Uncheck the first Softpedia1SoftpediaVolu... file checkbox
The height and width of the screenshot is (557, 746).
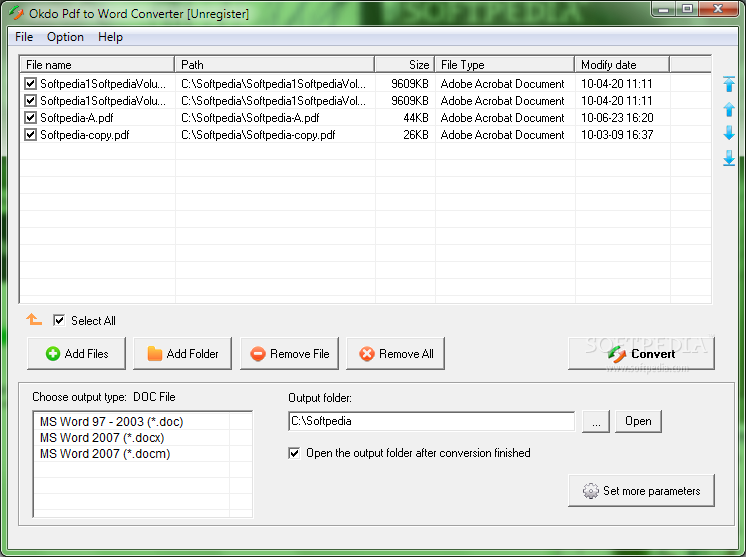[x=30, y=84]
